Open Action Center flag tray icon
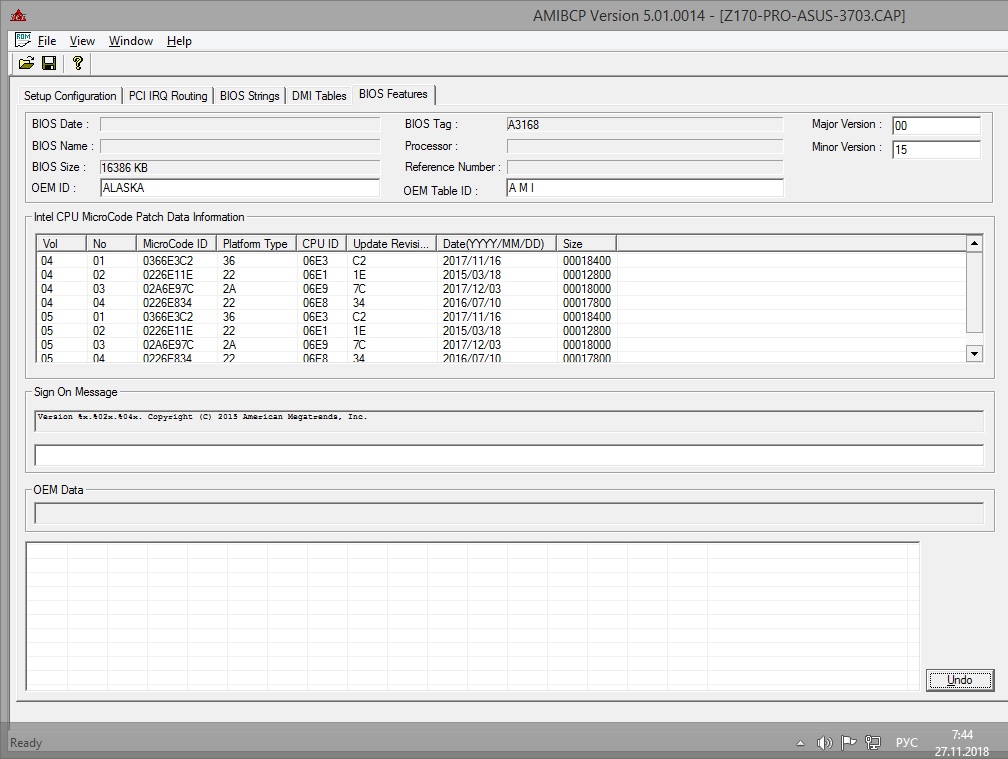This screenshot has width=1008, height=759. coord(849,743)
